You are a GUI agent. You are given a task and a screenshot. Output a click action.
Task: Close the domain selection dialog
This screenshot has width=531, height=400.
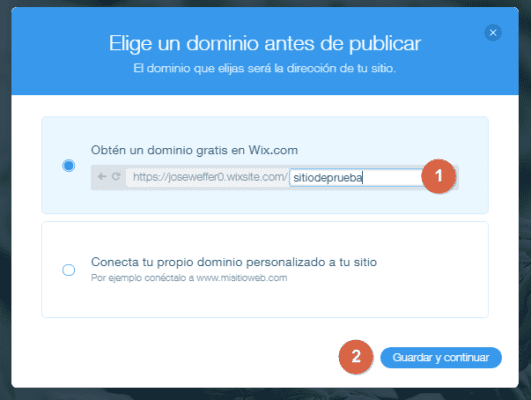coord(493,33)
